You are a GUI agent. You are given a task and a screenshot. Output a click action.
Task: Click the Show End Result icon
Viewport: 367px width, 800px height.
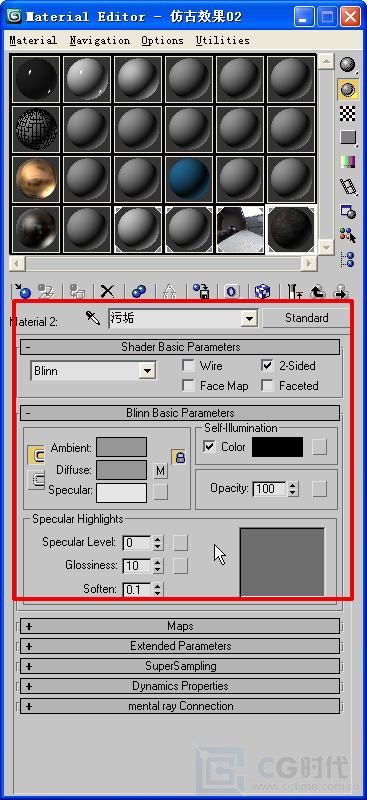pos(295,291)
